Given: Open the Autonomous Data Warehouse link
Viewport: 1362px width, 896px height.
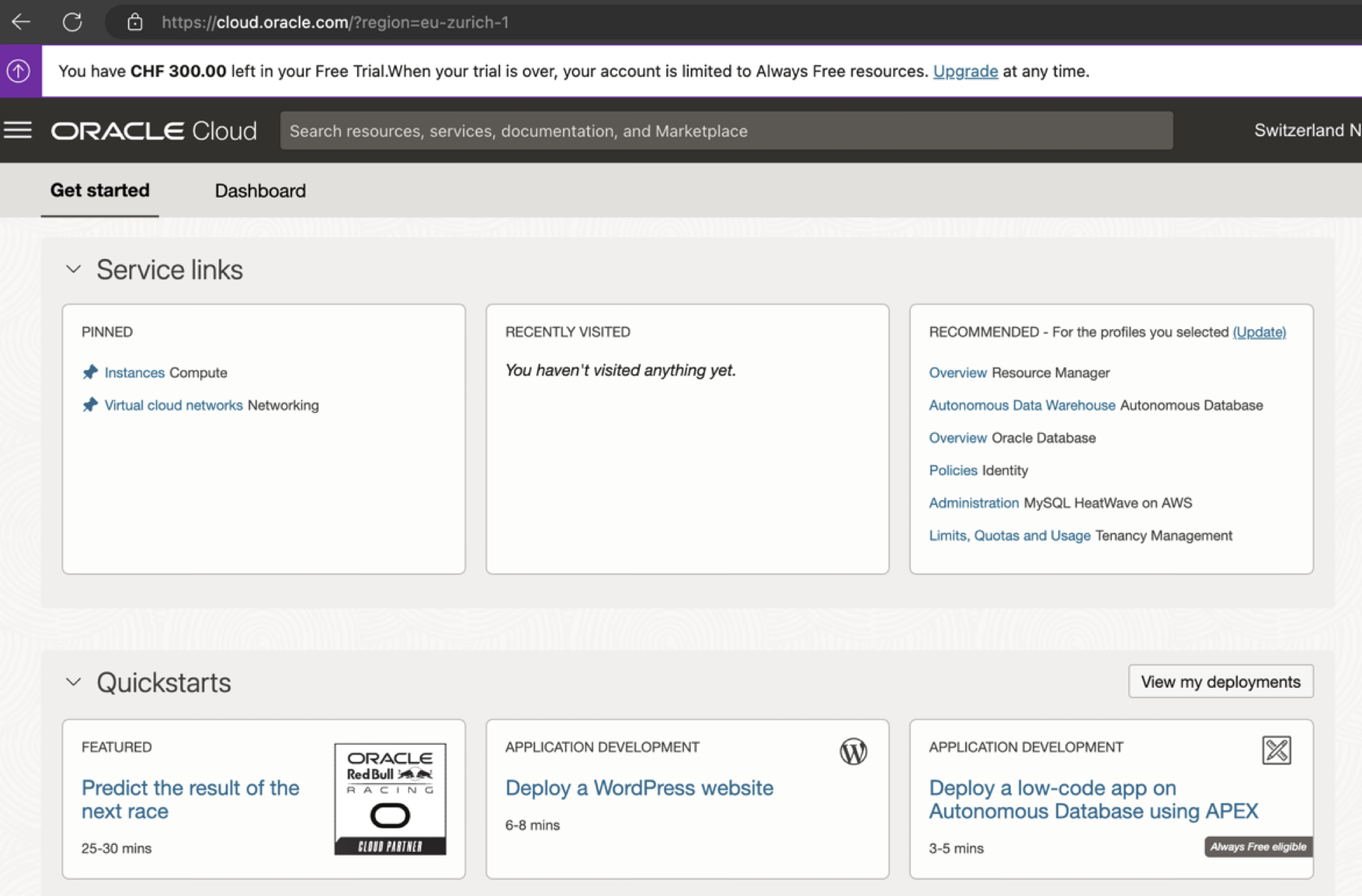Looking at the screenshot, I should pyautogui.click(x=1022, y=405).
